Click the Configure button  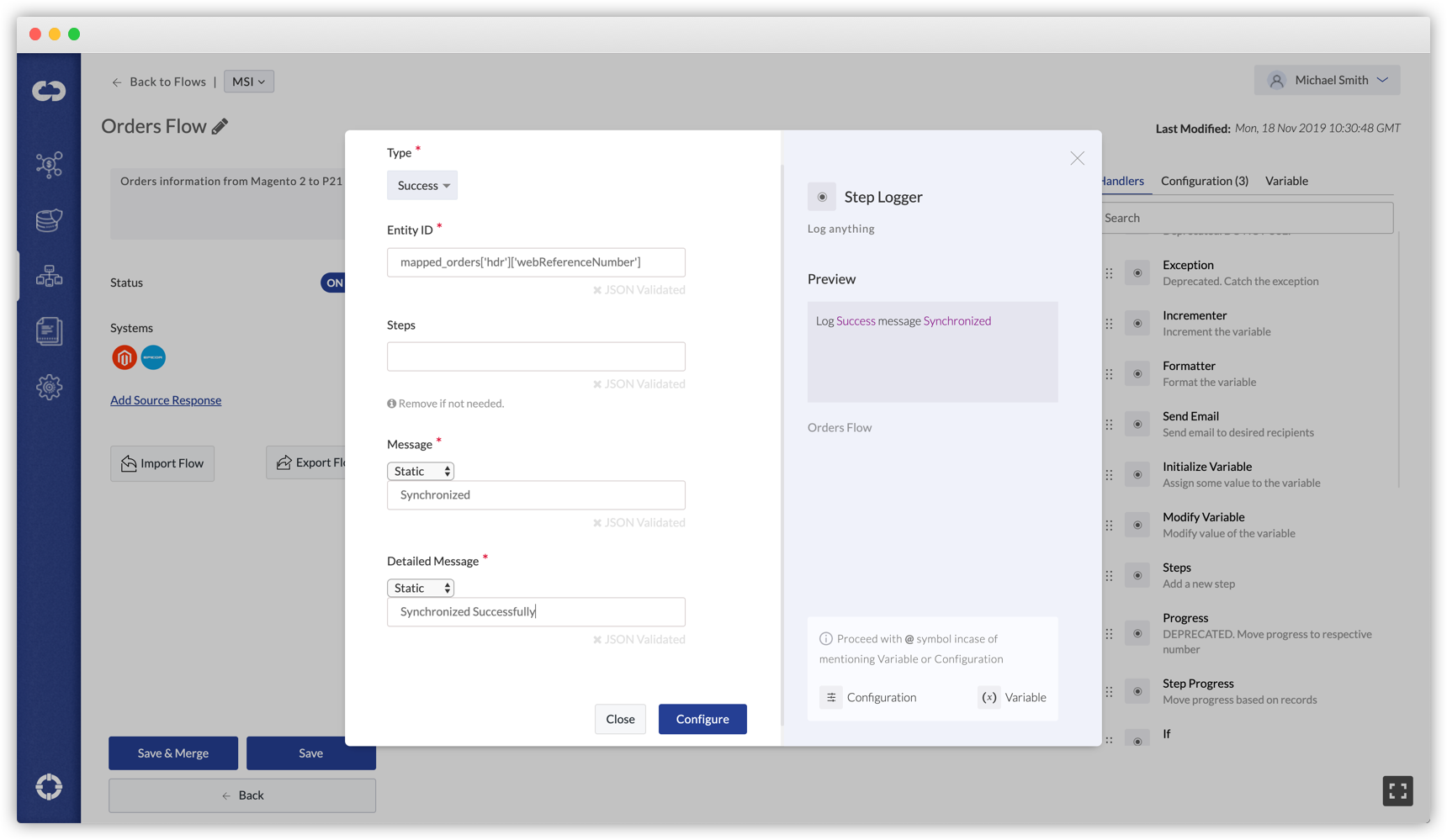click(x=702, y=719)
